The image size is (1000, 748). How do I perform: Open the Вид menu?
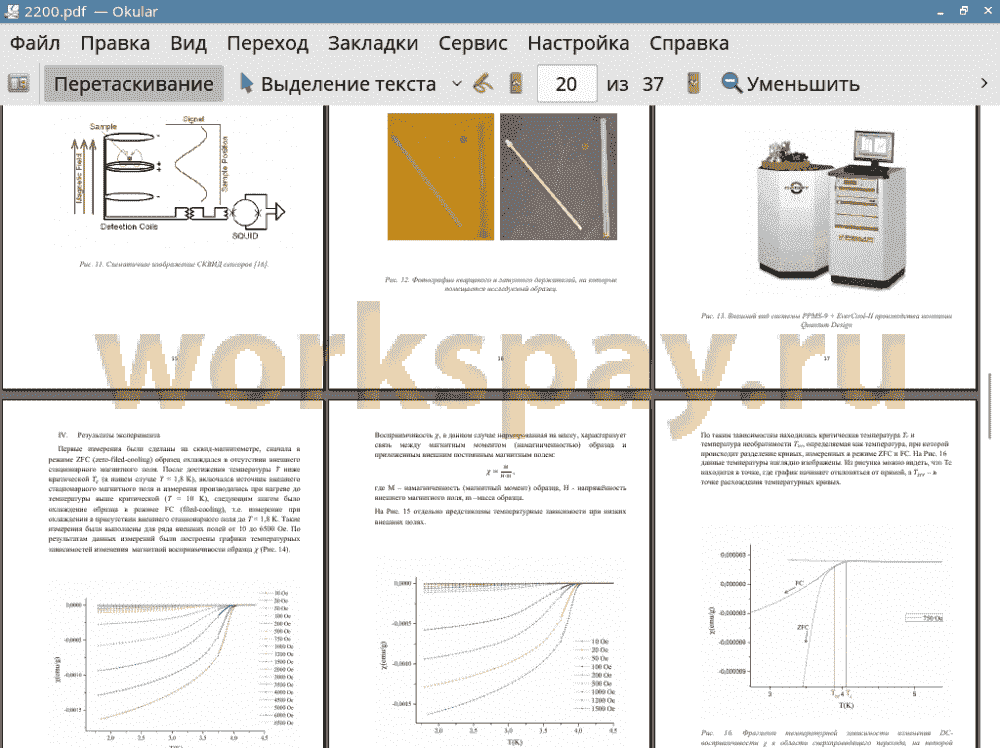[x=188, y=43]
